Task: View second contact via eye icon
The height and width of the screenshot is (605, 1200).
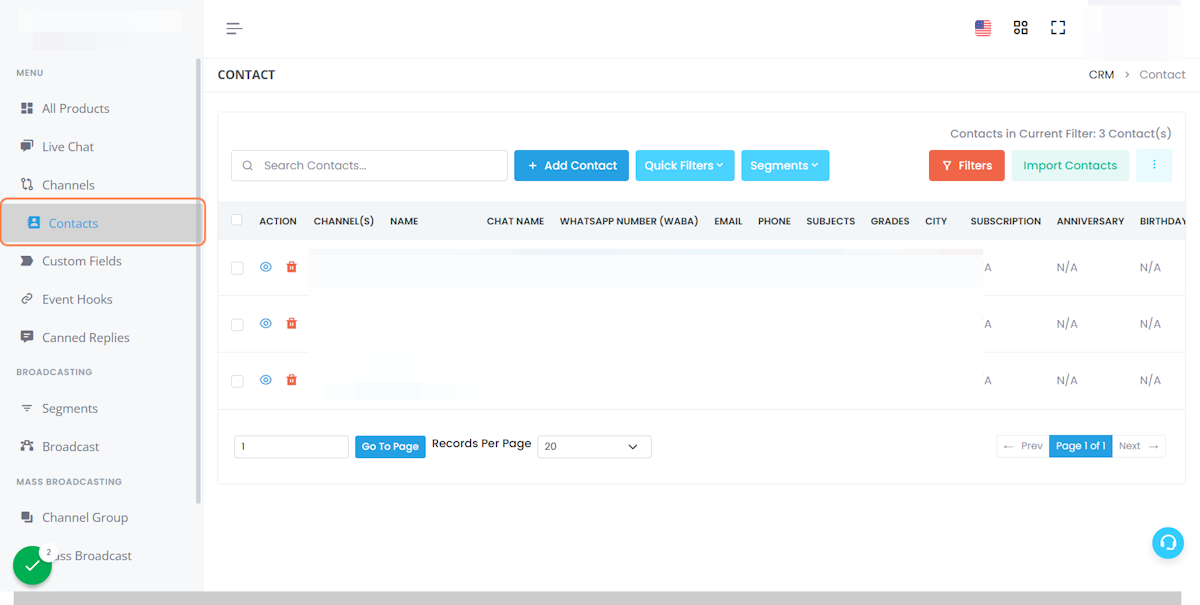Action: click(266, 323)
